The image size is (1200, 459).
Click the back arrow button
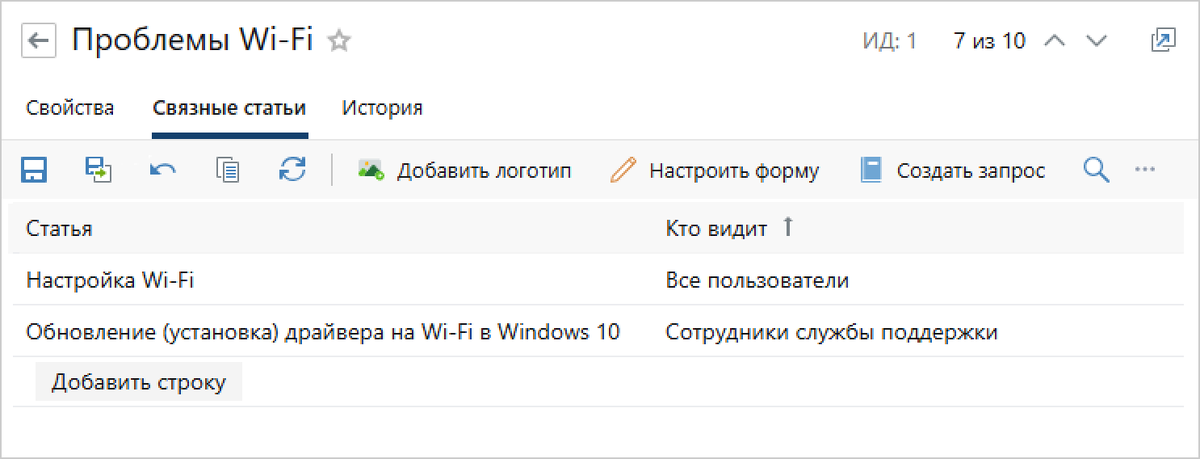click(39, 41)
